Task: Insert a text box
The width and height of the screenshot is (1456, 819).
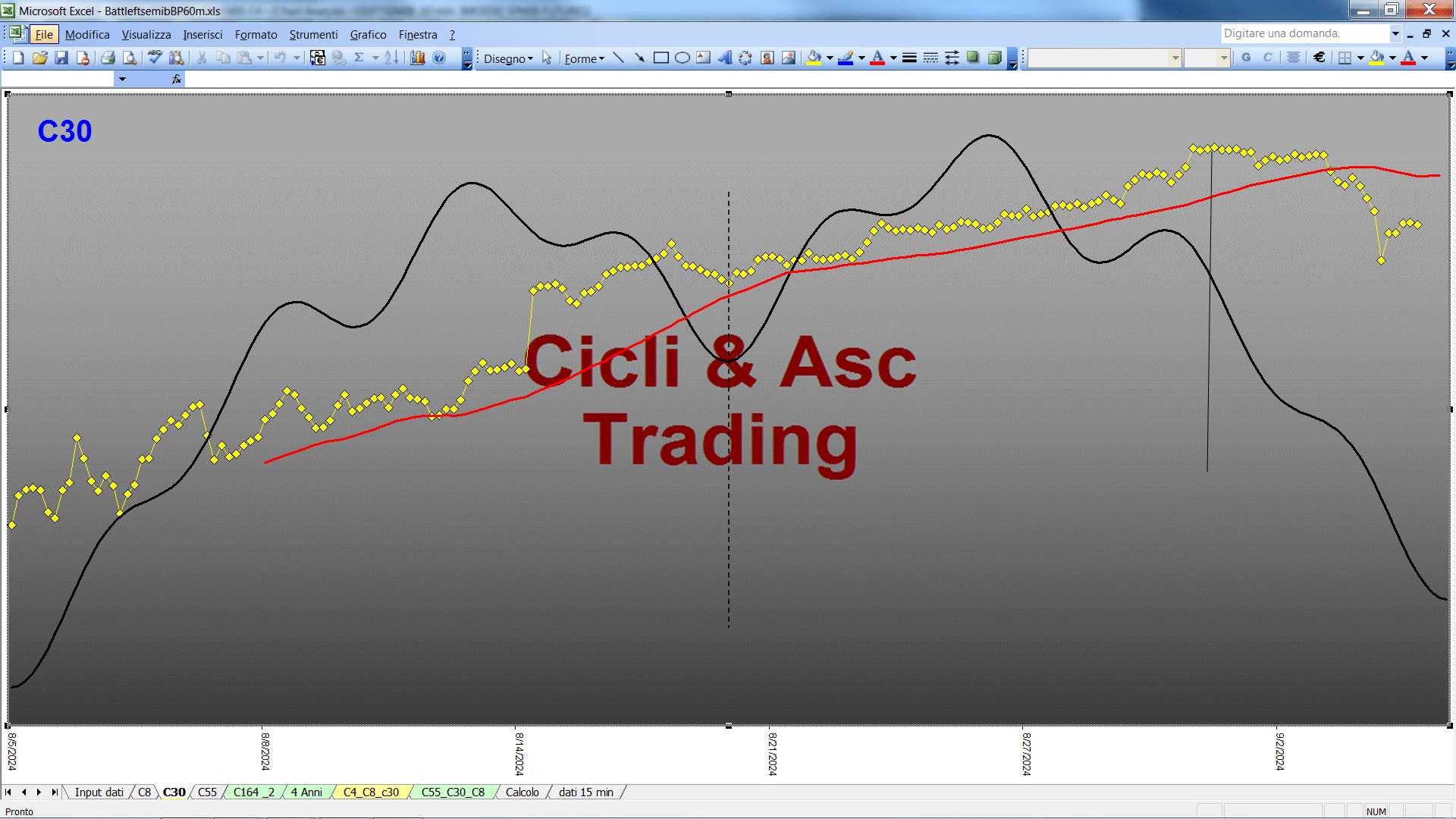Action: pyautogui.click(x=704, y=58)
